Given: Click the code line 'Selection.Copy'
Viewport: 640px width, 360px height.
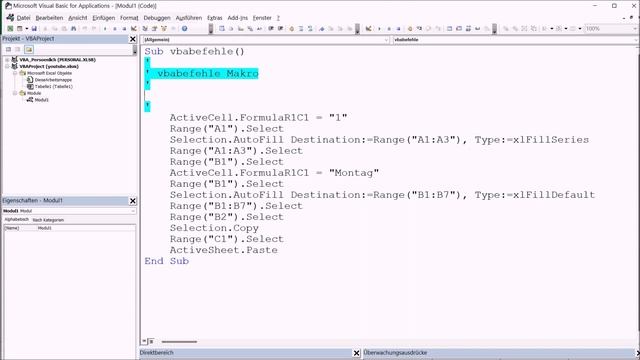Looking at the screenshot, I should click(x=214, y=228).
